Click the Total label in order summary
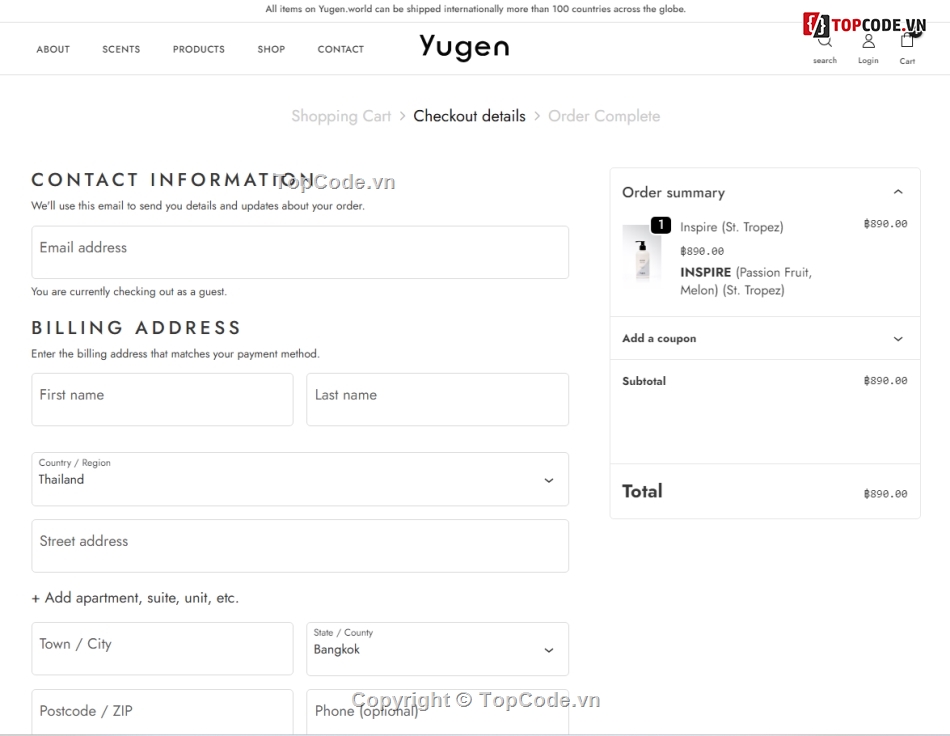The image size is (950, 736). point(642,491)
